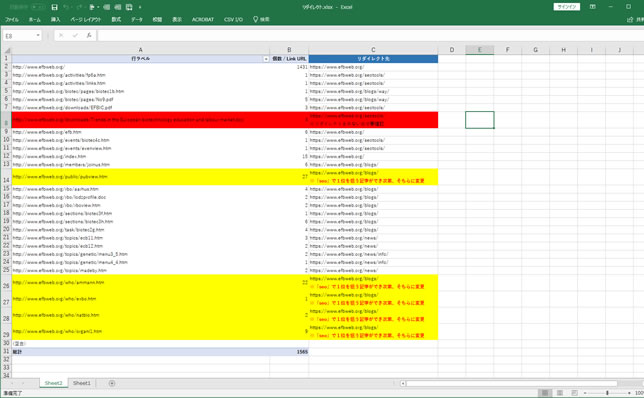This screenshot has width=644, height=398.
Task: Open Insert Function fx icon
Action: (x=89, y=36)
